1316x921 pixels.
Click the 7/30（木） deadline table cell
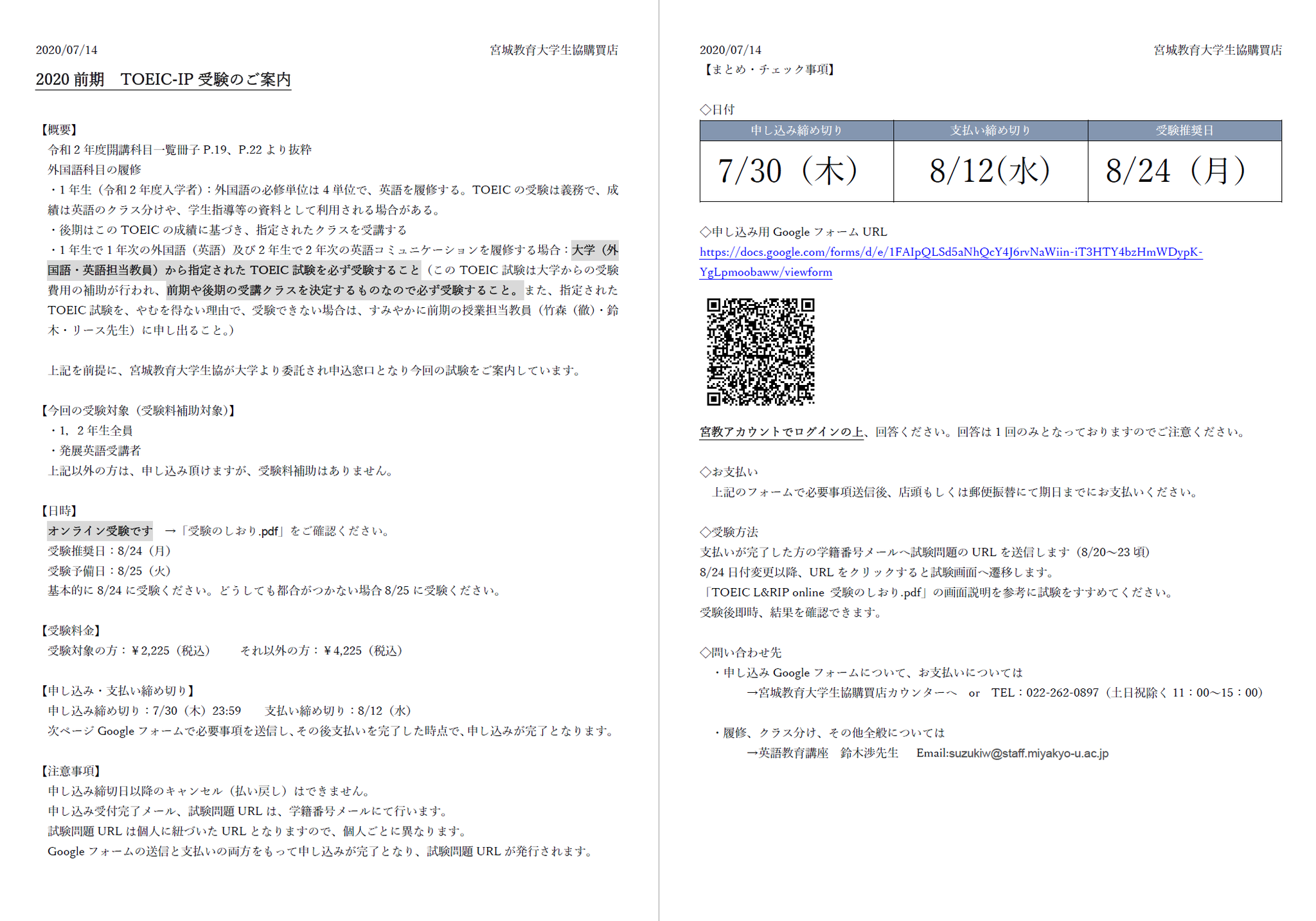(796, 171)
